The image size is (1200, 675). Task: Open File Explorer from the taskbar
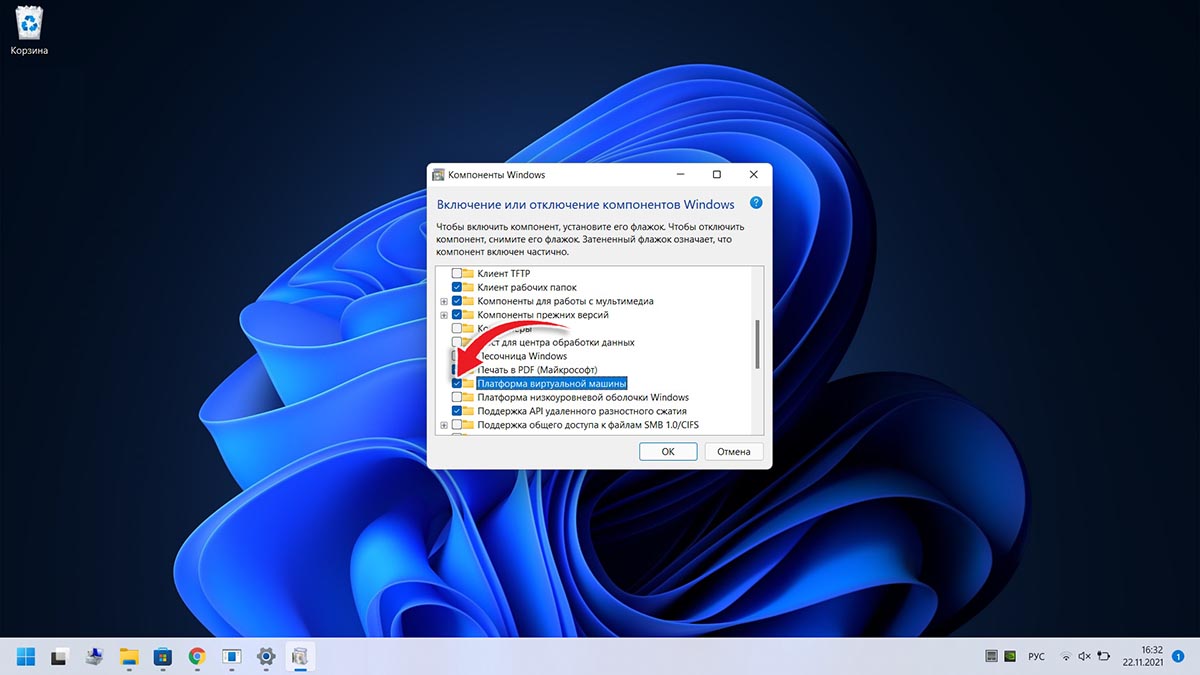coord(128,656)
